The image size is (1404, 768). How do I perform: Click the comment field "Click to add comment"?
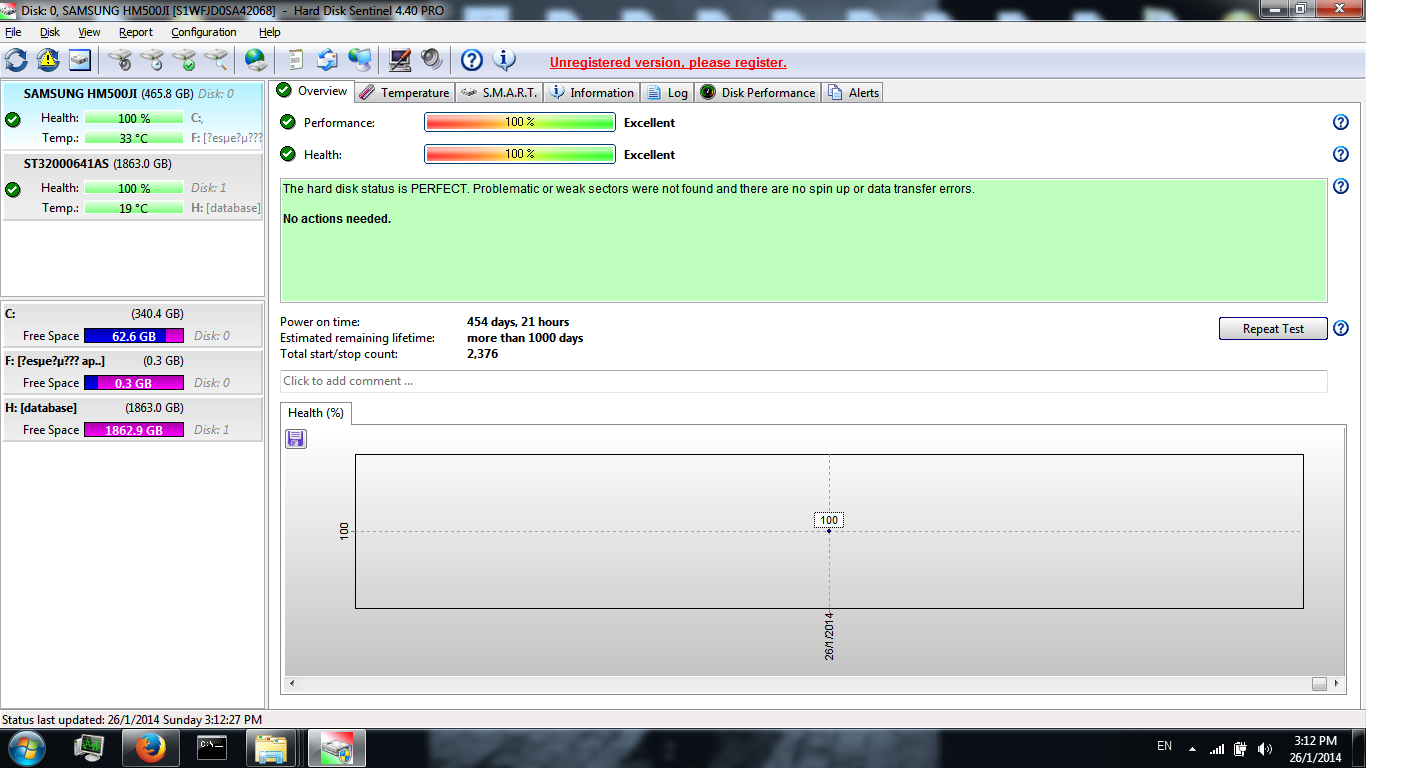tap(804, 381)
